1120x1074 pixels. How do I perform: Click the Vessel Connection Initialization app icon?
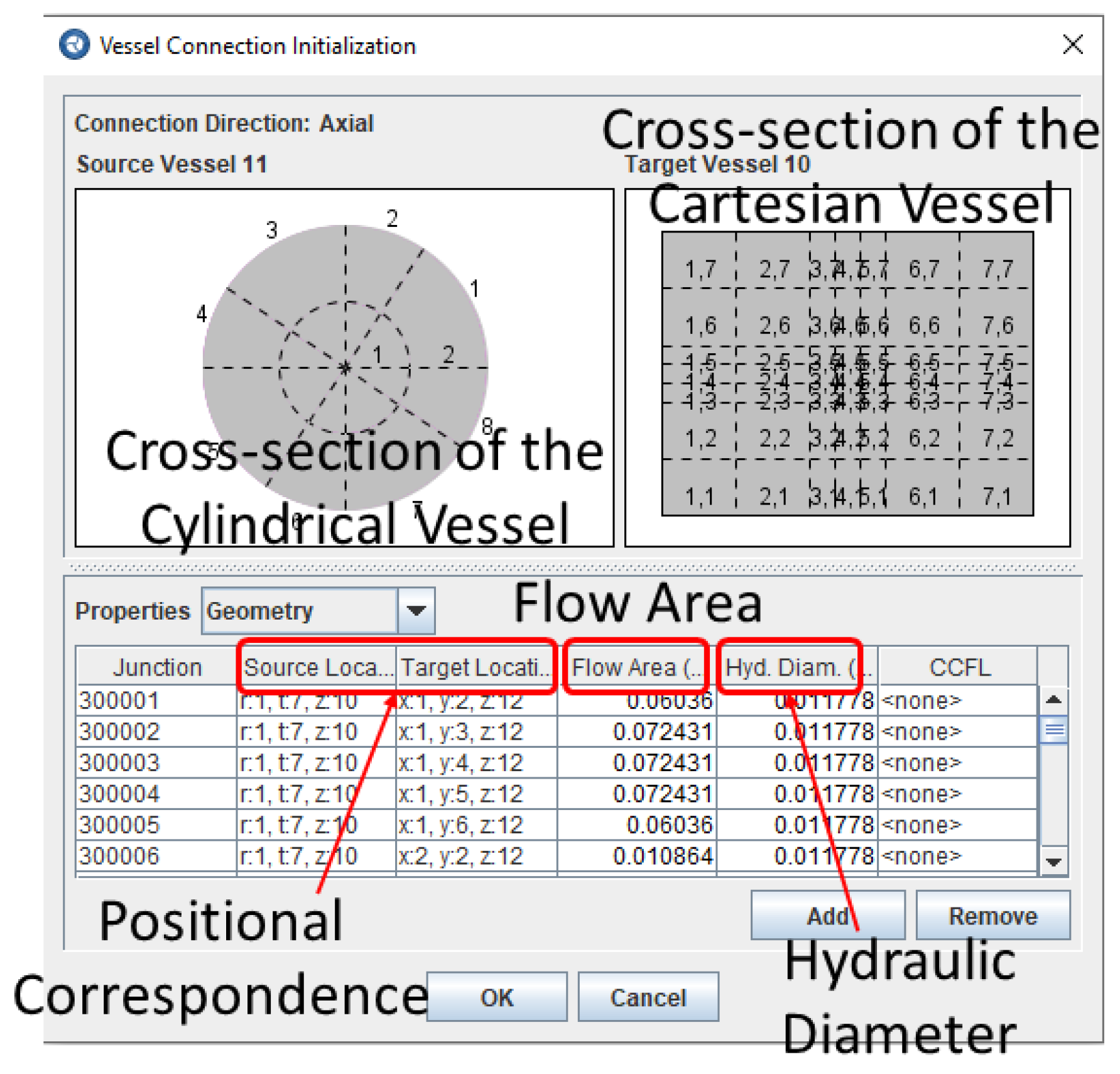[x=74, y=45]
